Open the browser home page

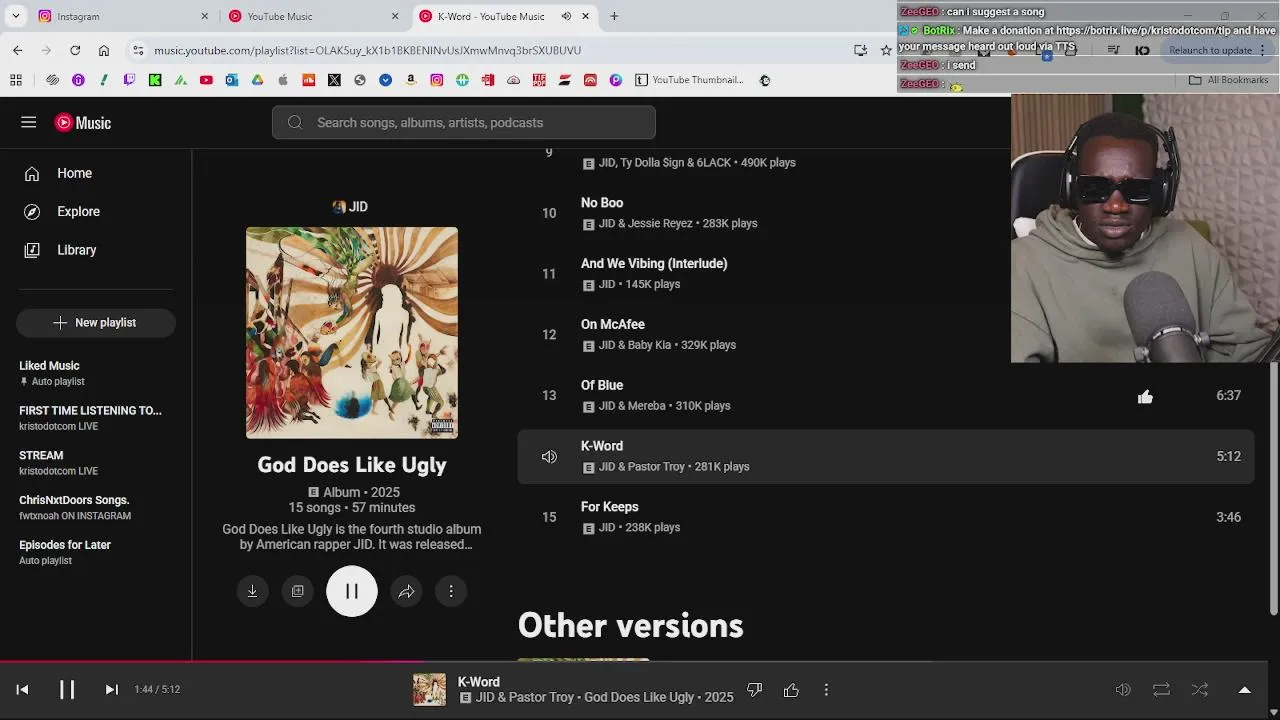pyautogui.click(x=104, y=50)
